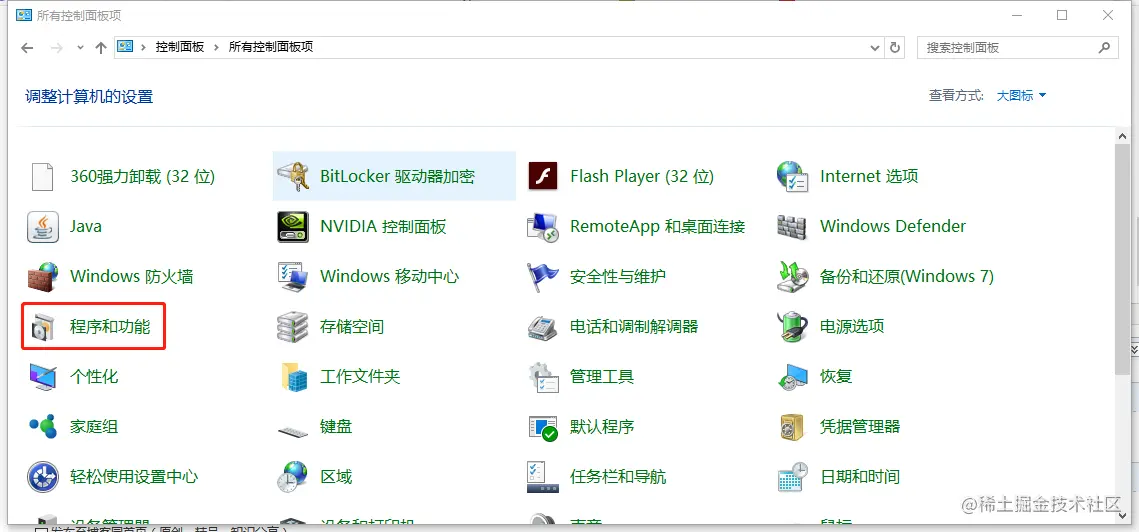Open the 轻松使用设置中心 icon
The height and width of the screenshot is (532, 1139).
coord(42,477)
